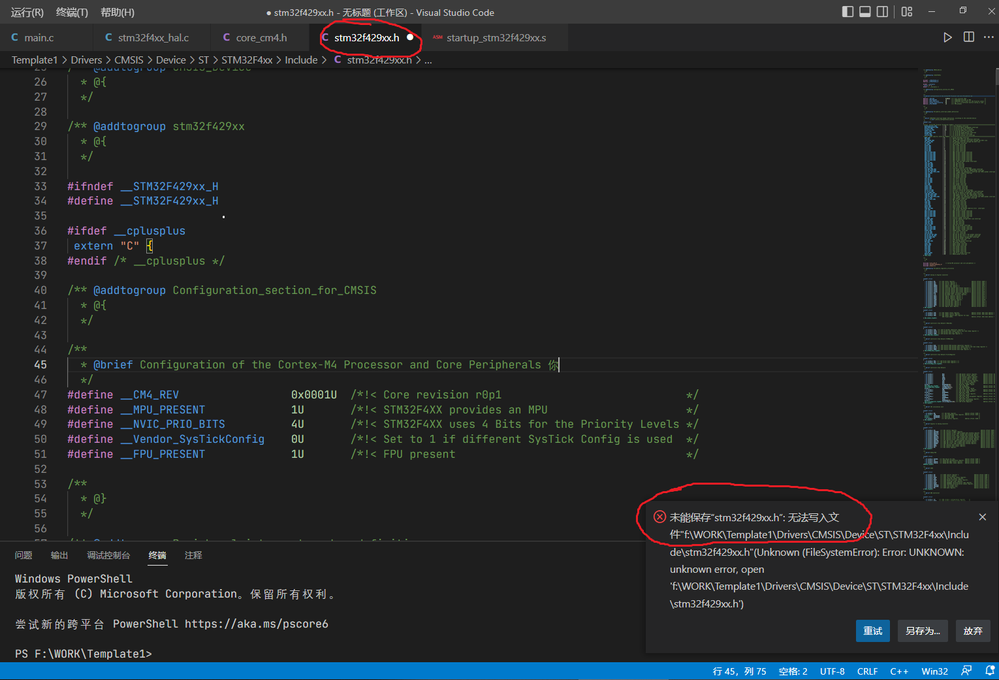Toggle the secondary sidebar layout icon
This screenshot has height=680, width=999.
tap(882, 11)
